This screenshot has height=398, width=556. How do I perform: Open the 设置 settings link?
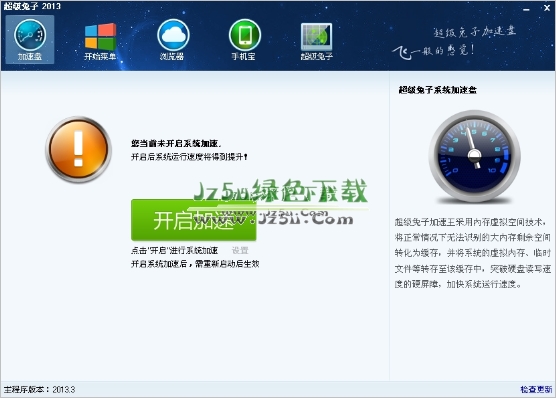click(x=240, y=250)
